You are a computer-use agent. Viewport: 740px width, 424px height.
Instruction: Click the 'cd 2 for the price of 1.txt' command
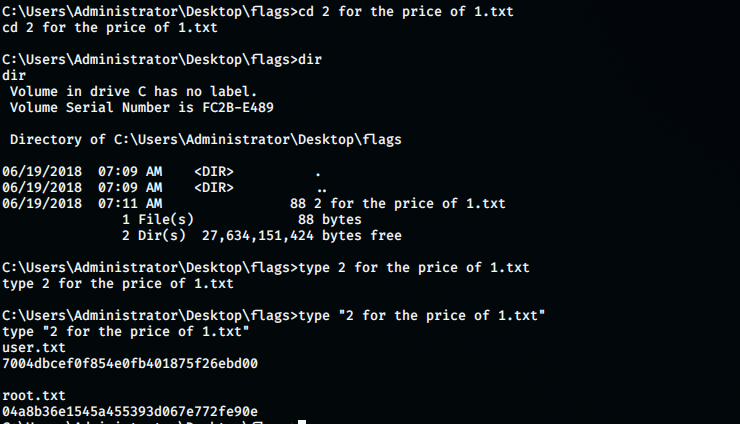[406, 11]
